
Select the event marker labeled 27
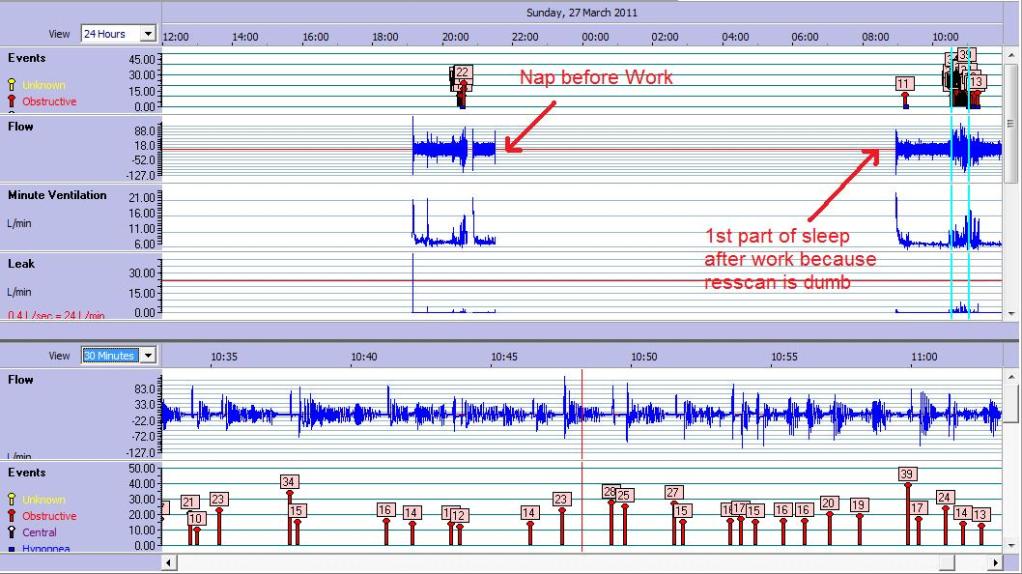pos(673,492)
